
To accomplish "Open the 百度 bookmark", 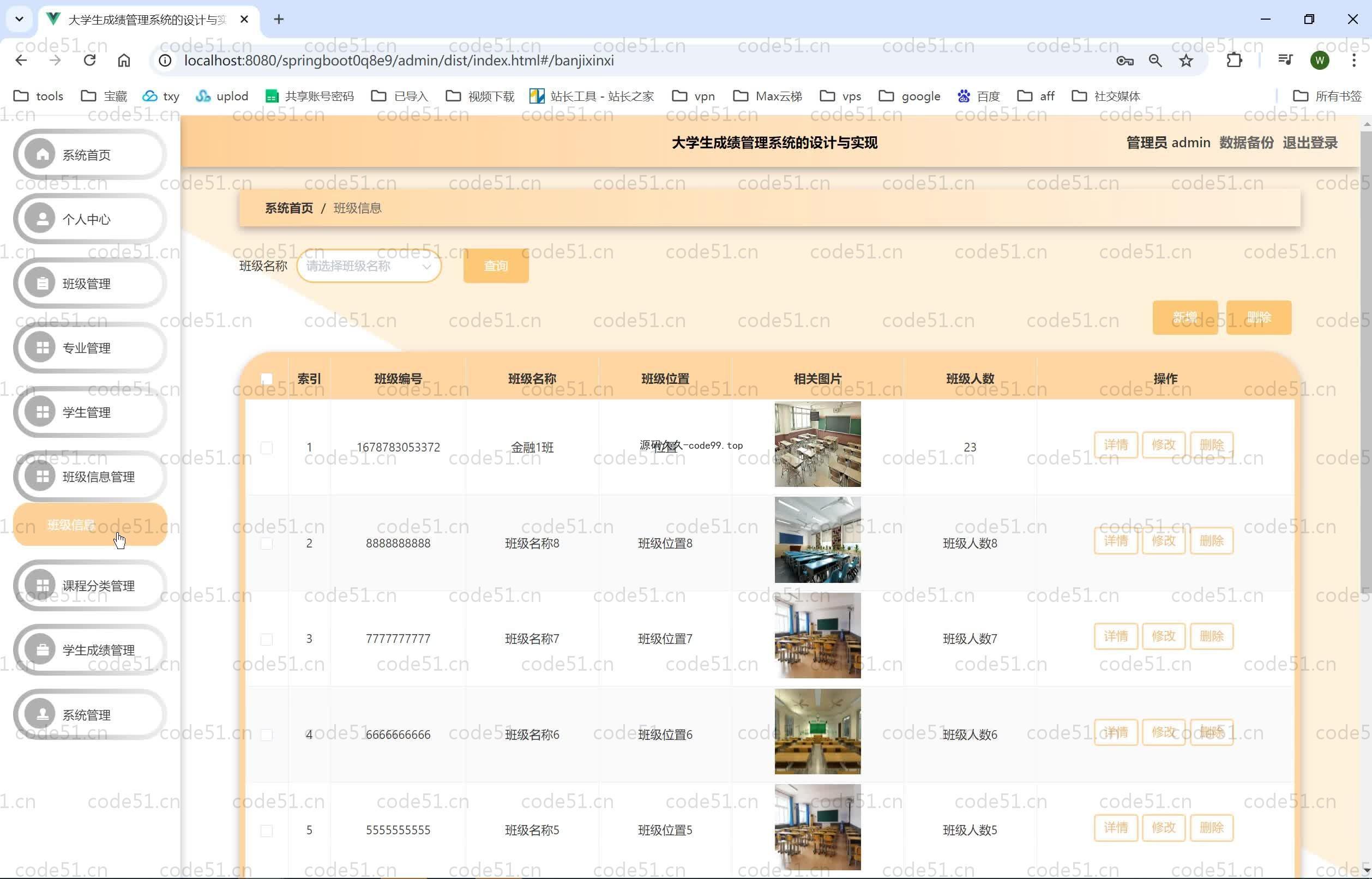I will pos(978,96).
